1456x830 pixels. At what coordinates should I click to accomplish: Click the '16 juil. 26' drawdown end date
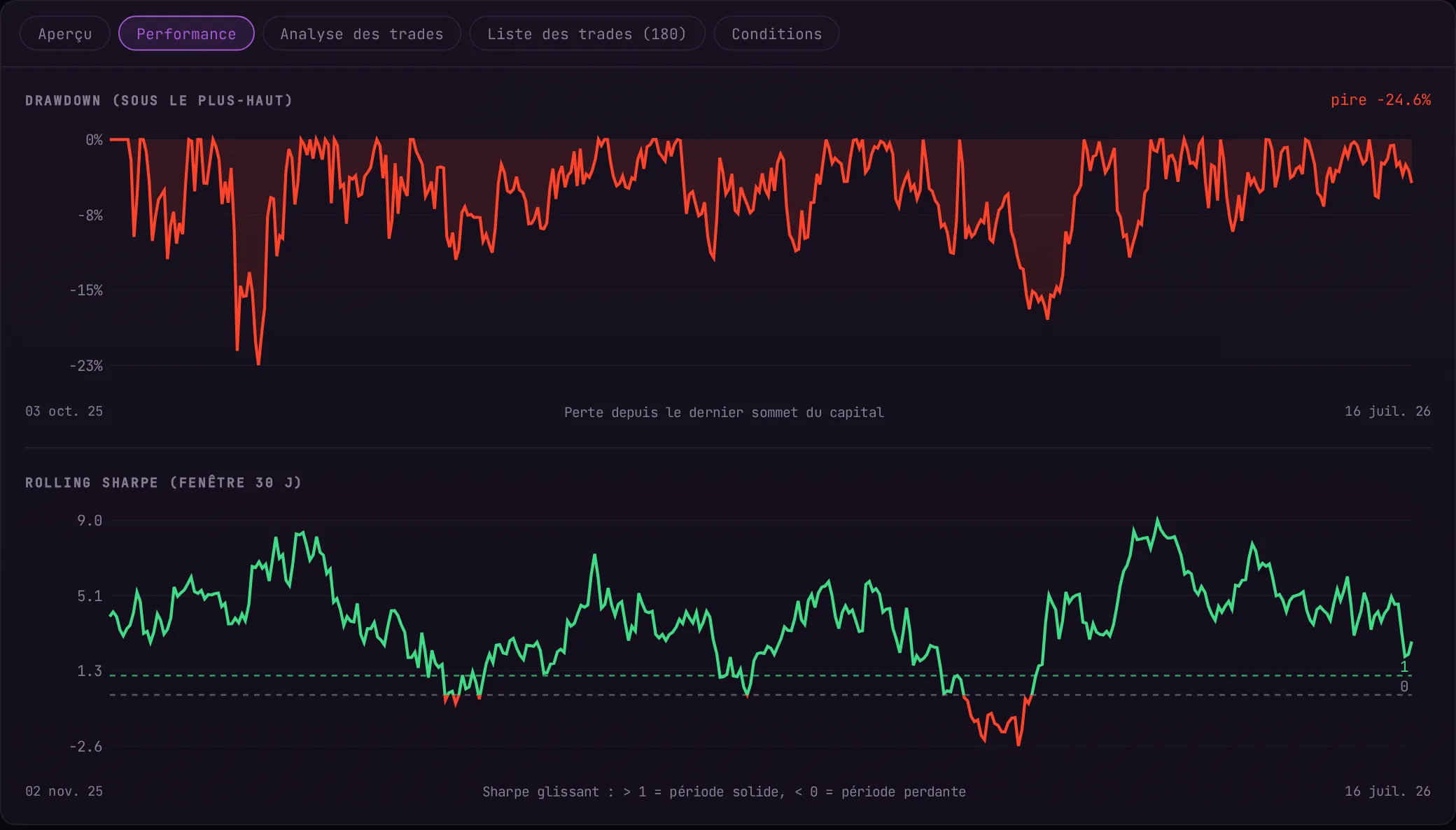pyautogui.click(x=1387, y=412)
